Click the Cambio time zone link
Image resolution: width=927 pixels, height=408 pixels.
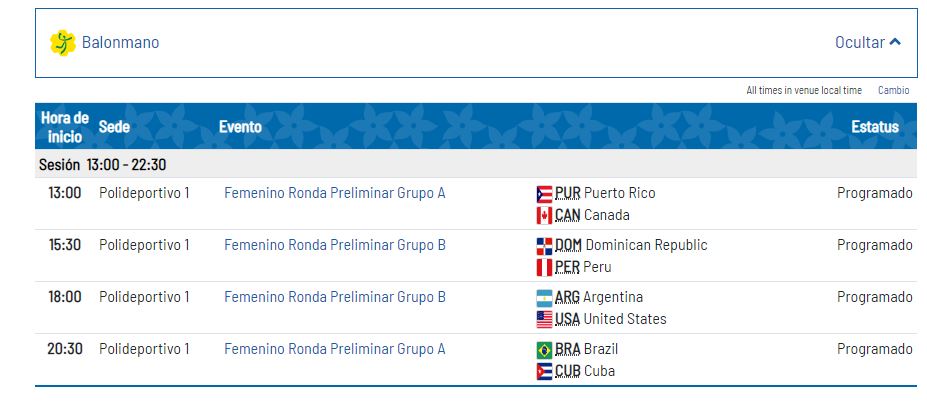pos(893,90)
